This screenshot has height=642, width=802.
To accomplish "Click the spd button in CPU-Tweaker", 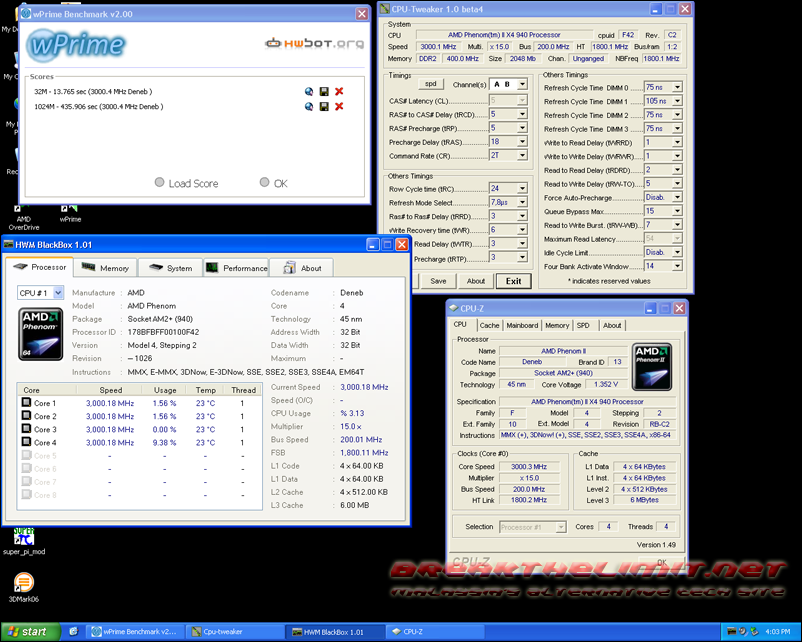I will [x=431, y=84].
